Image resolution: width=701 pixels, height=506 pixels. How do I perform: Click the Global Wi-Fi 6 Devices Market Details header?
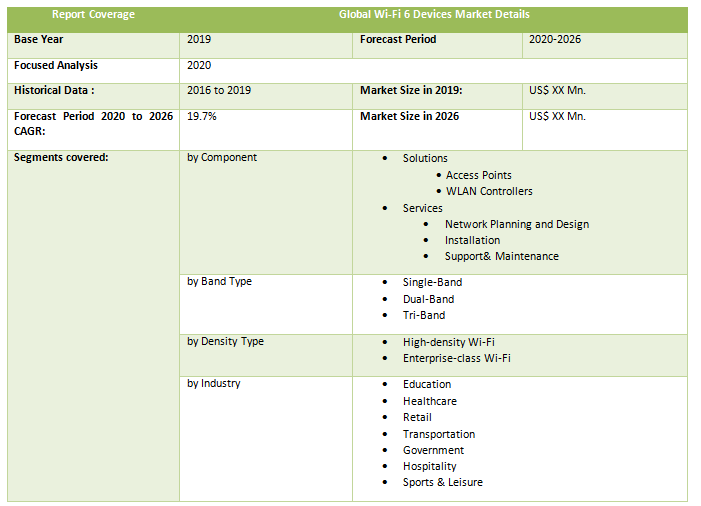434,15
